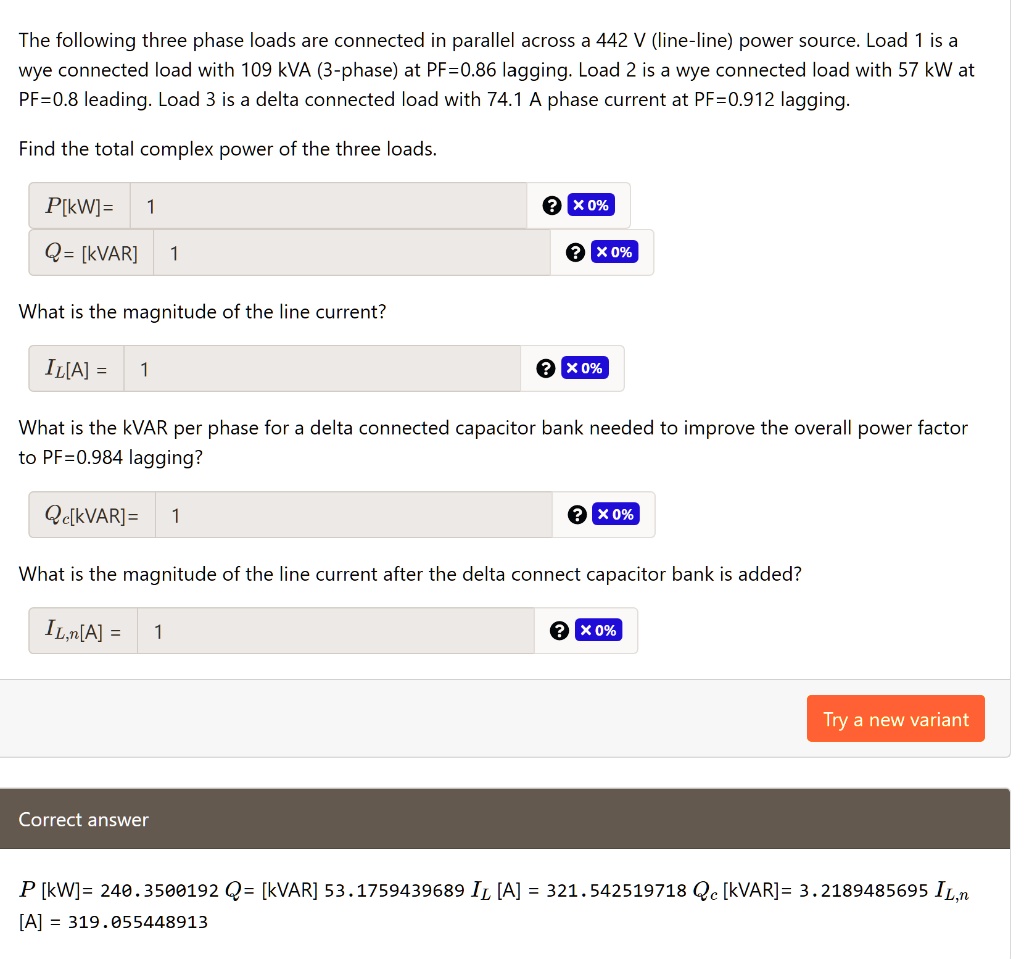1024x959 pixels.
Task: Select the I_L,n[A] answer input field
Action: tap(335, 631)
